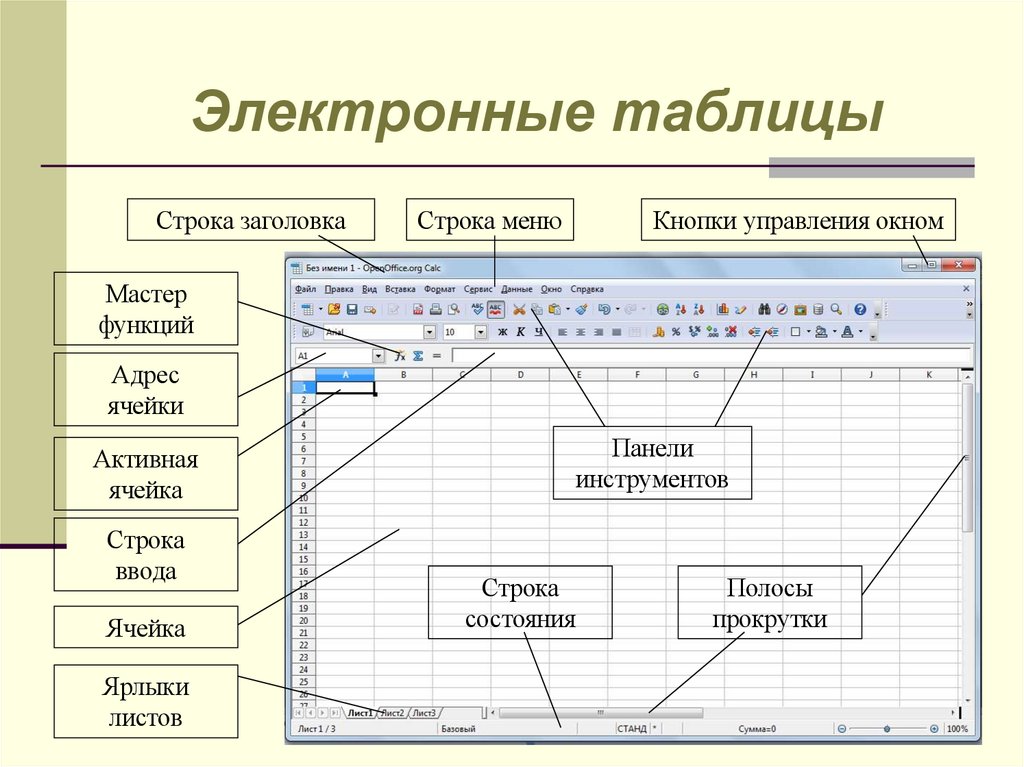This screenshot has width=1024, height=767.
Task: Click the Open file folder icon
Action: [334, 309]
